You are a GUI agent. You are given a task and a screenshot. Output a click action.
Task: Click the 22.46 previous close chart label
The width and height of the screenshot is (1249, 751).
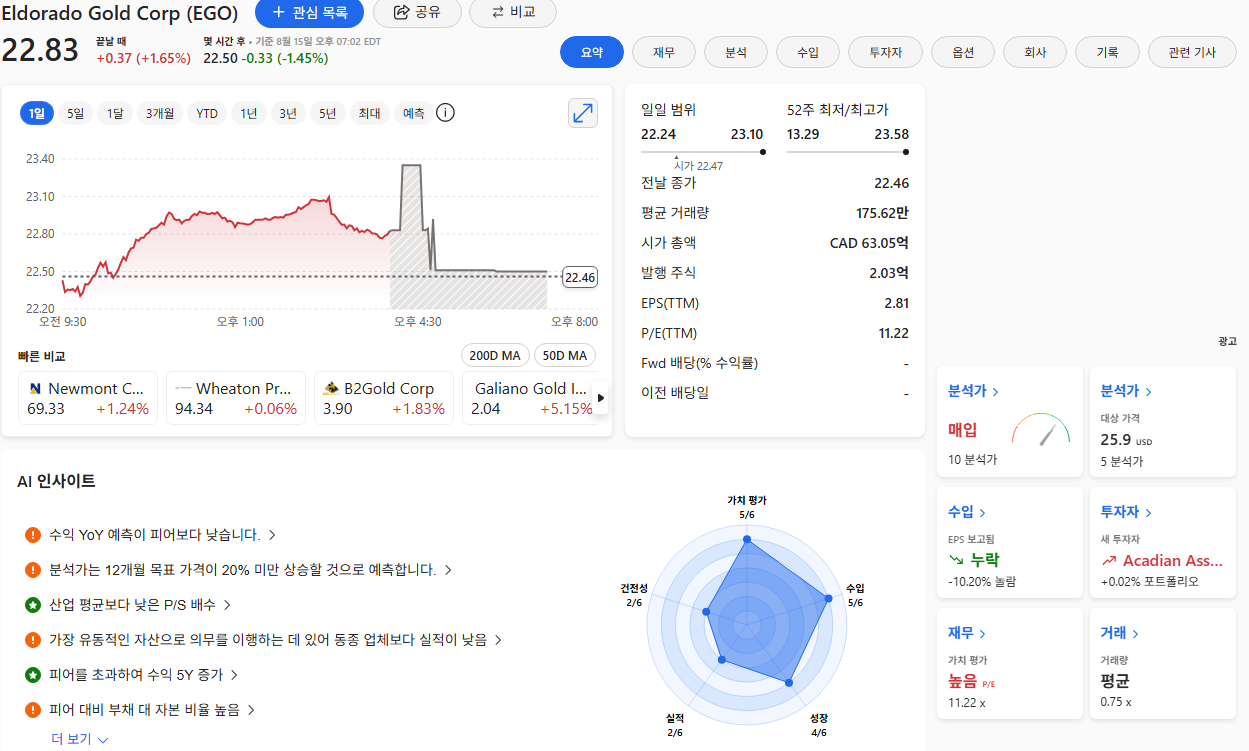(x=580, y=277)
